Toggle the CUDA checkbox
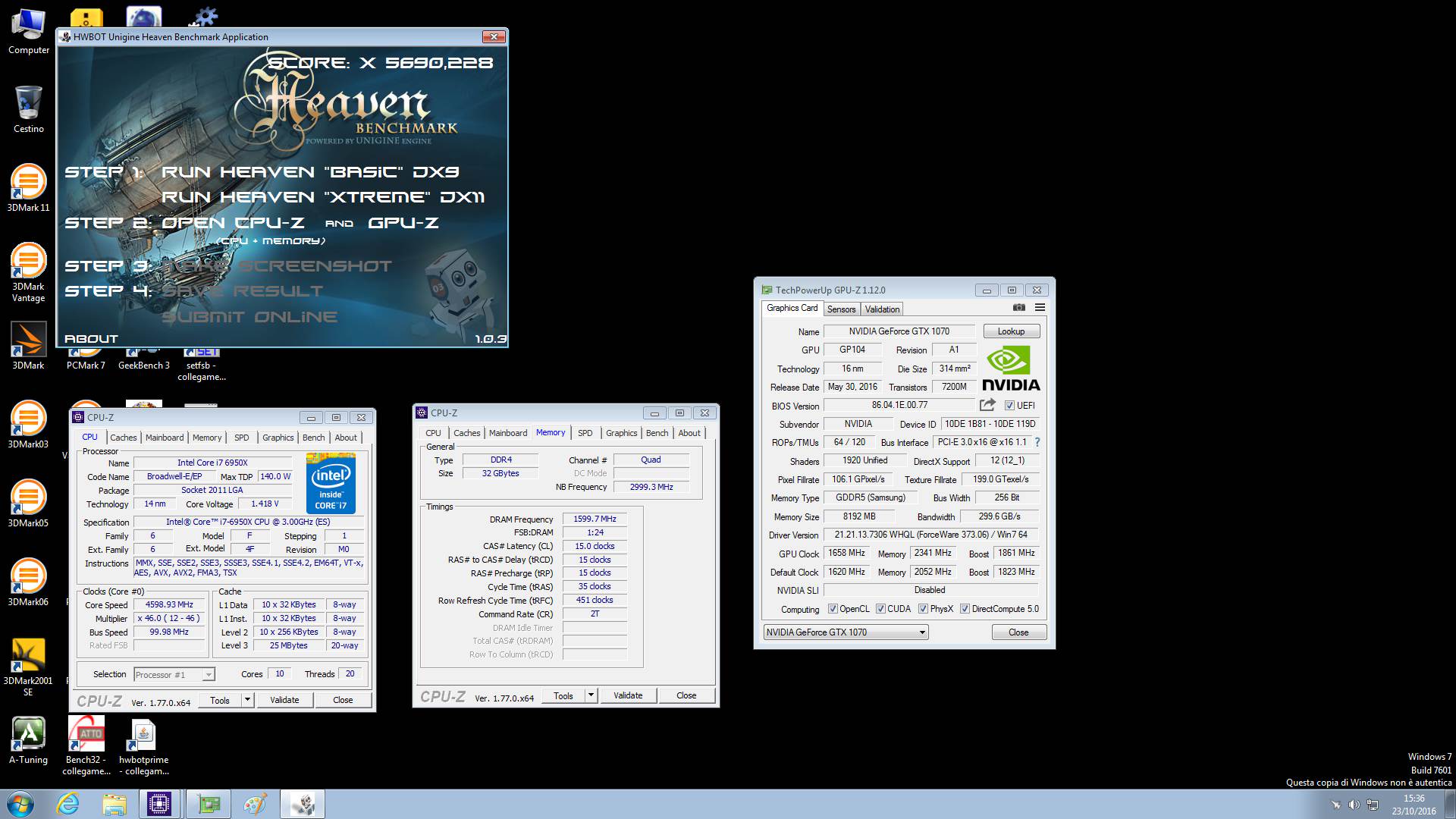Image resolution: width=1456 pixels, height=819 pixels. point(880,609)
